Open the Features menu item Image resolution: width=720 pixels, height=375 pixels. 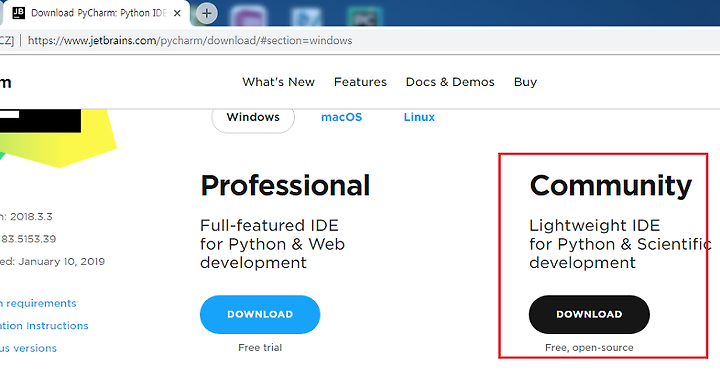click(x=360, y=82)
